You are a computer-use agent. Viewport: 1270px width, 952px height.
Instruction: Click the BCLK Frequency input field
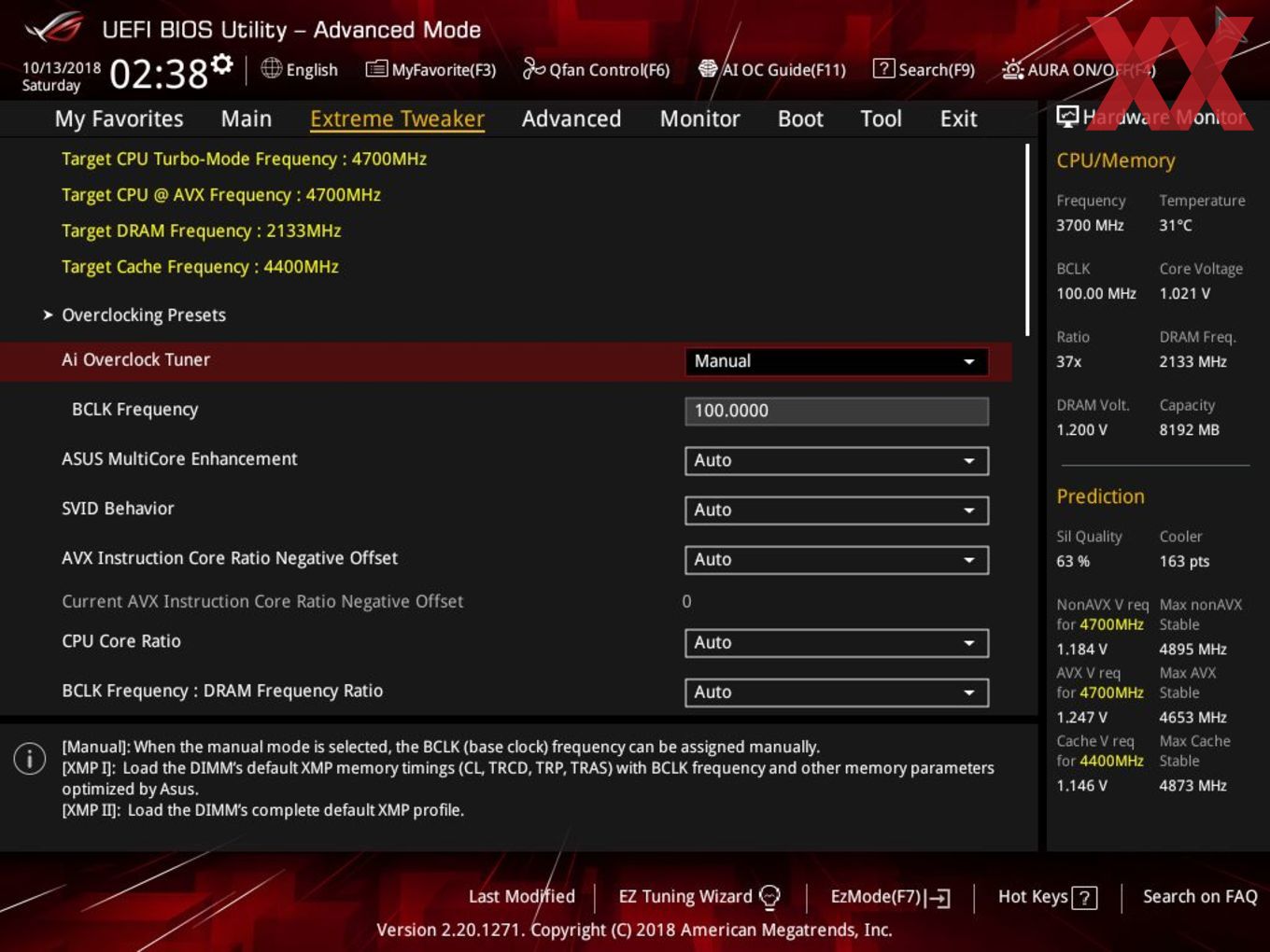837,411
